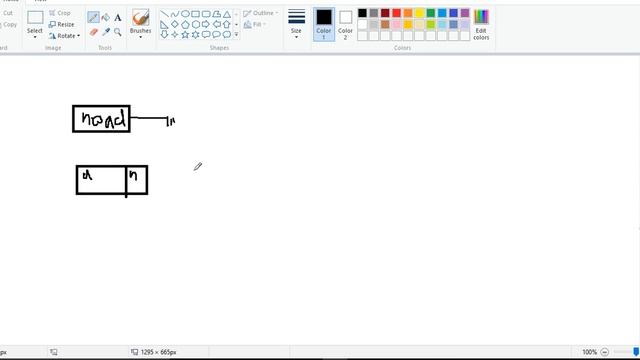
Task: Pick the orange color swatch
Action: click(x=408, y=13)
